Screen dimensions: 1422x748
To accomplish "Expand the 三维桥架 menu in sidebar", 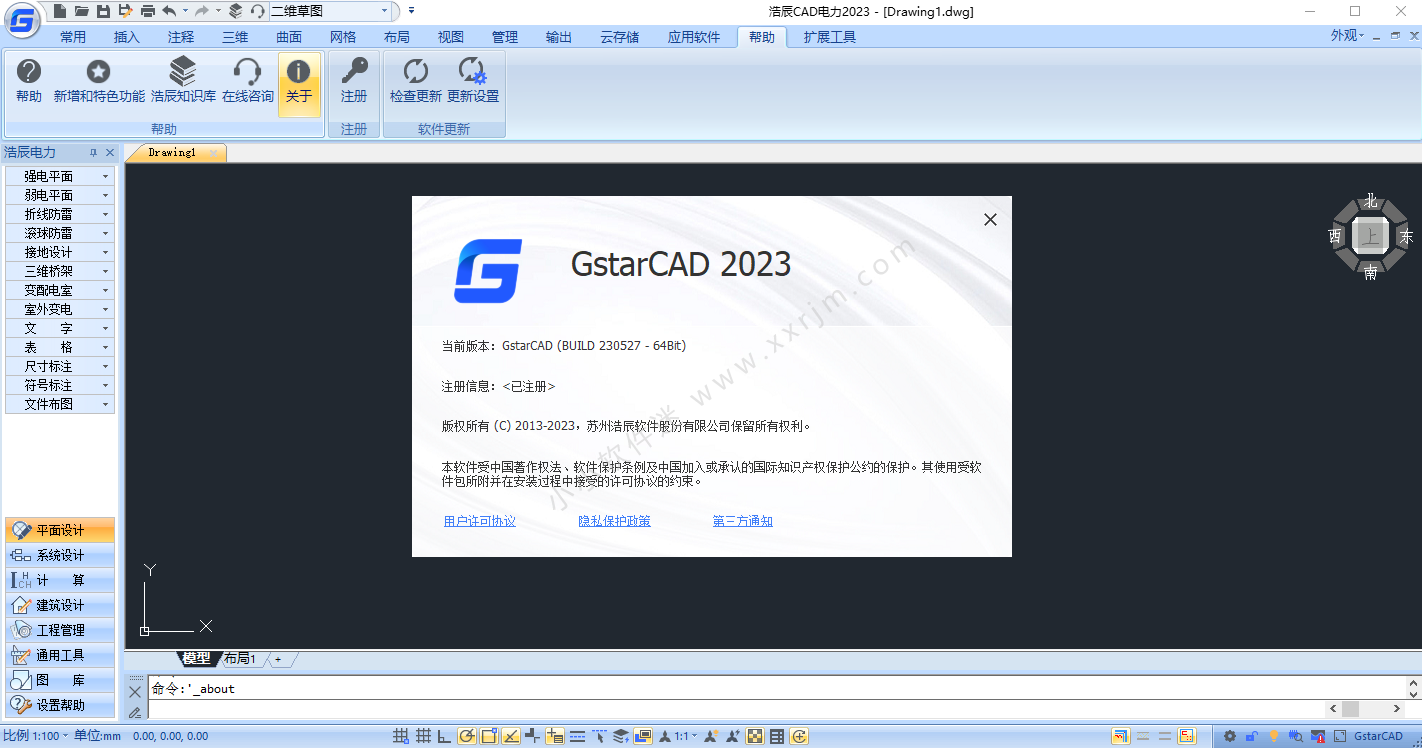I will point(60,271).
